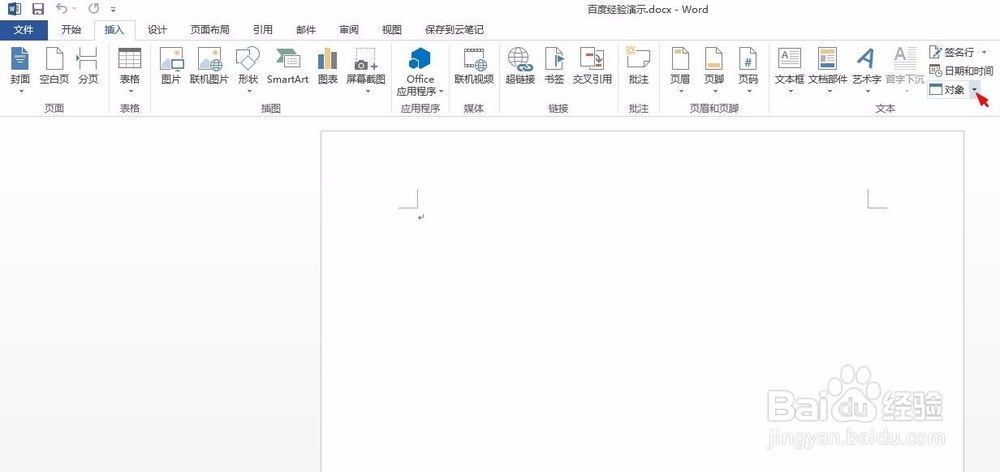The image size is (1000, 472).
Task: Insert 日期和时间 date and time
Action: click(x=961, y=71)
